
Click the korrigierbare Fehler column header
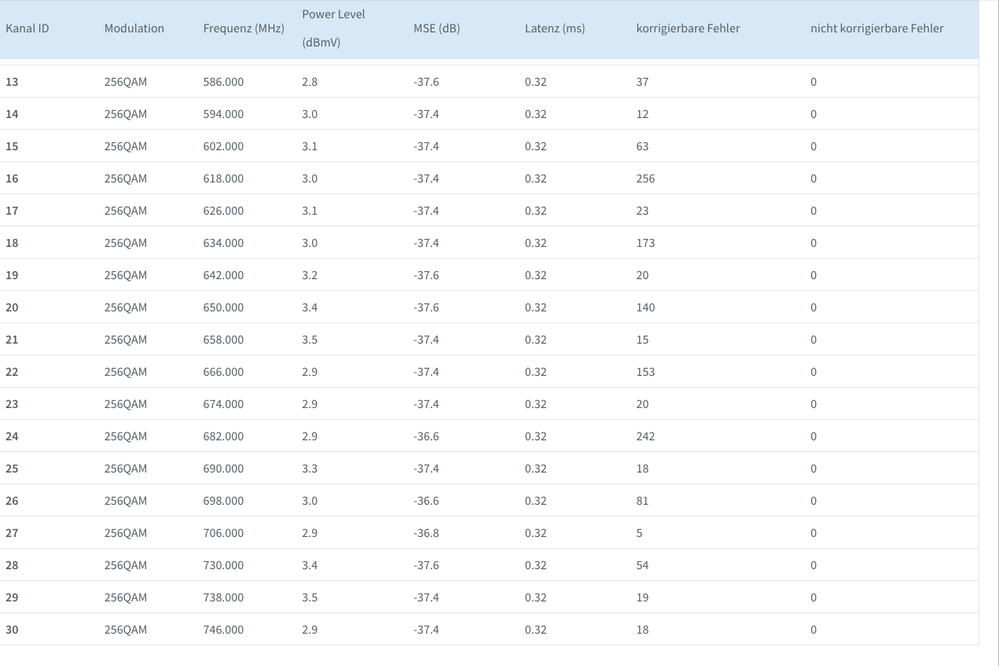coord(688,28)
